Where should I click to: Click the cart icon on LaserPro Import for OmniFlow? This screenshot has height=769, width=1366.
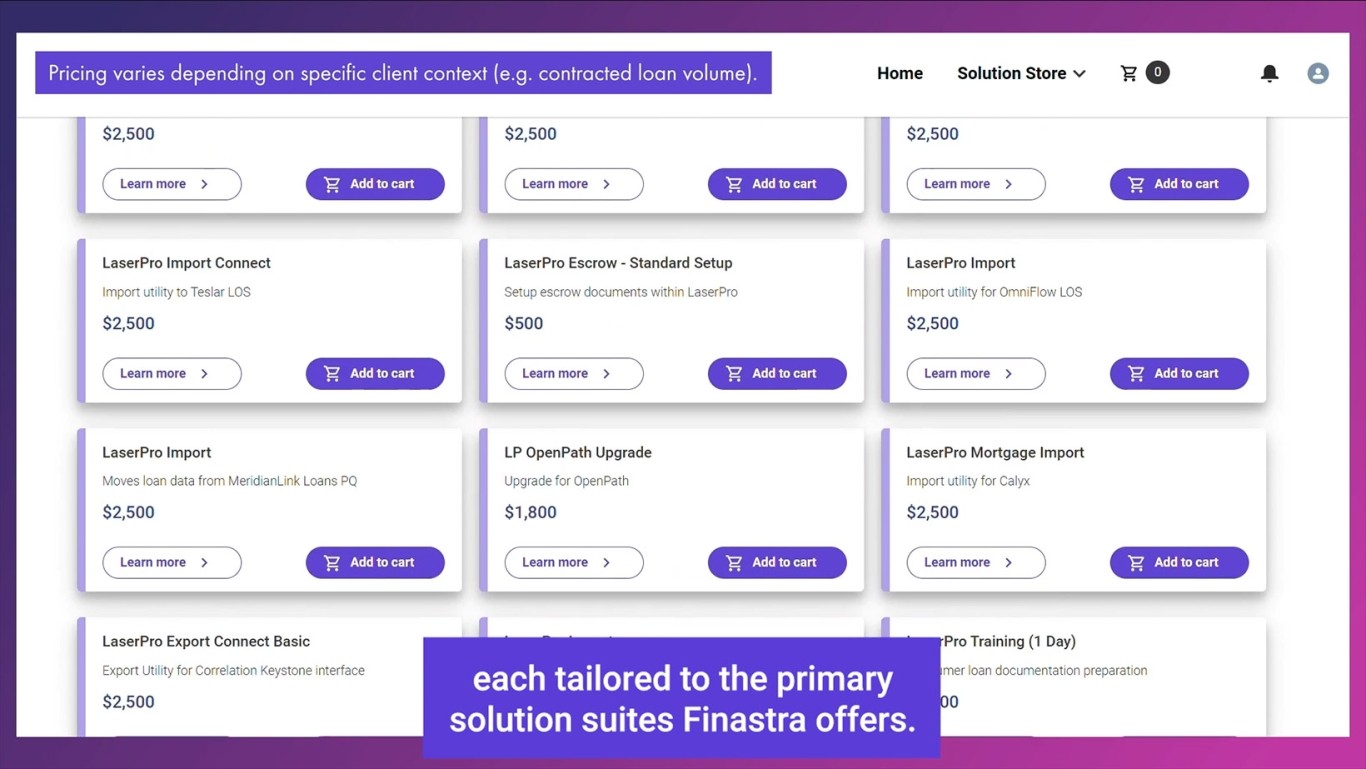(1135, 373)
